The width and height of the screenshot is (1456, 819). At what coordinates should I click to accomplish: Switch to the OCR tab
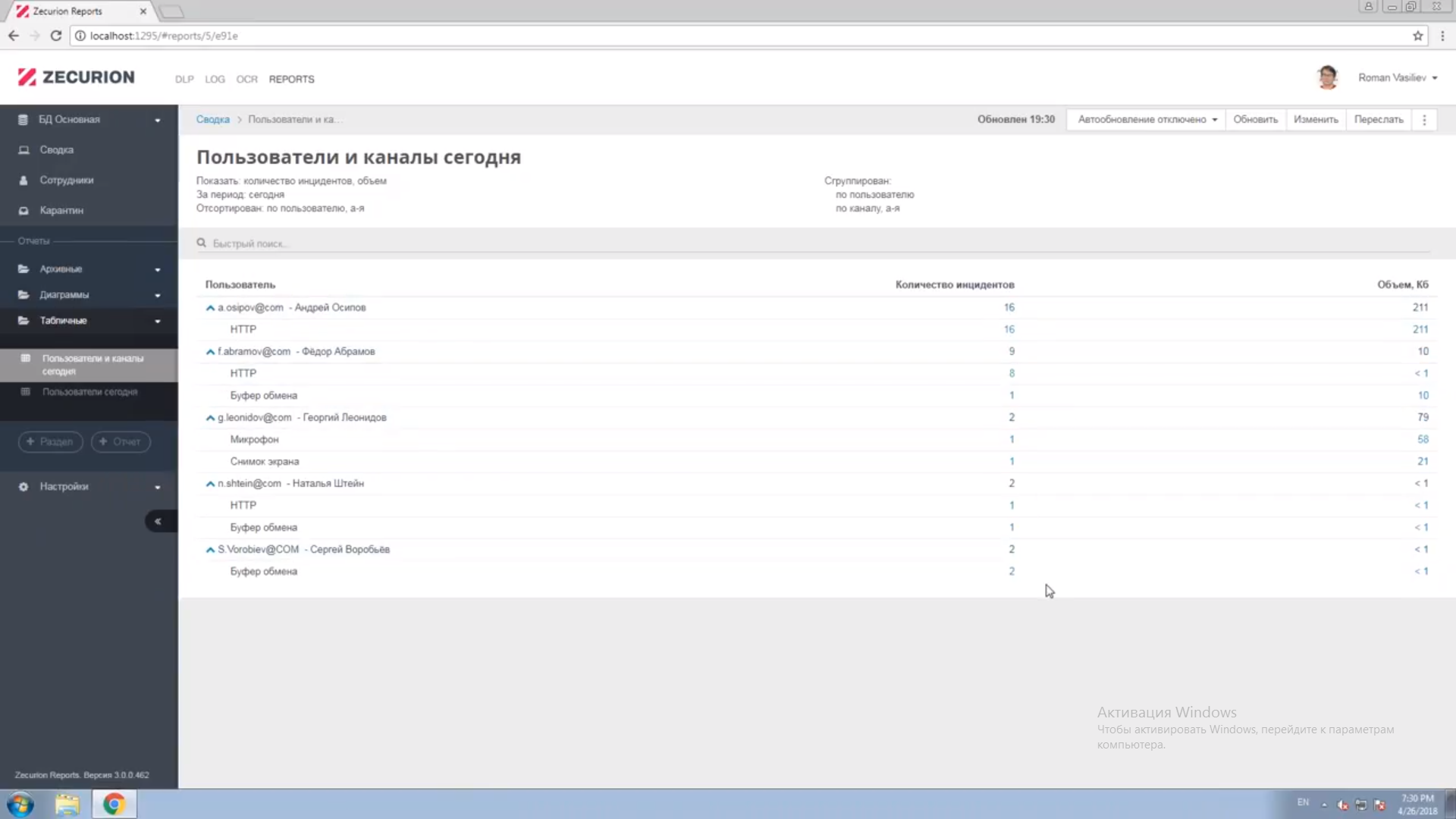click(x=246, y=80)
